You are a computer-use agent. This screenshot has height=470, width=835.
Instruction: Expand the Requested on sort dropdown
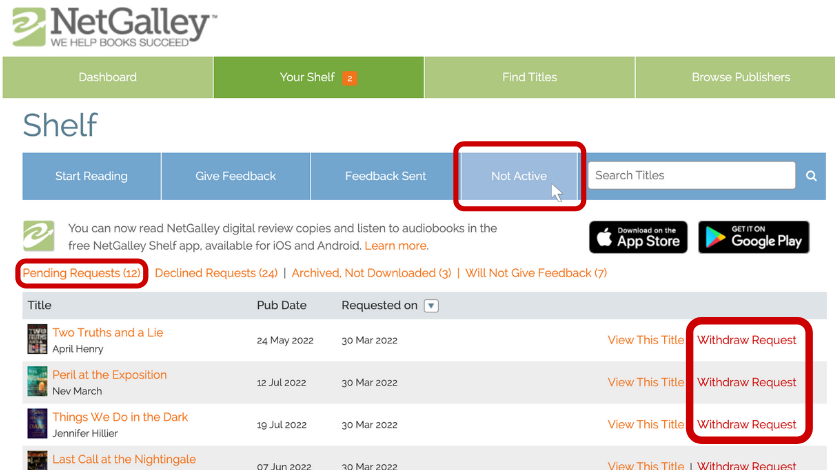431,306
